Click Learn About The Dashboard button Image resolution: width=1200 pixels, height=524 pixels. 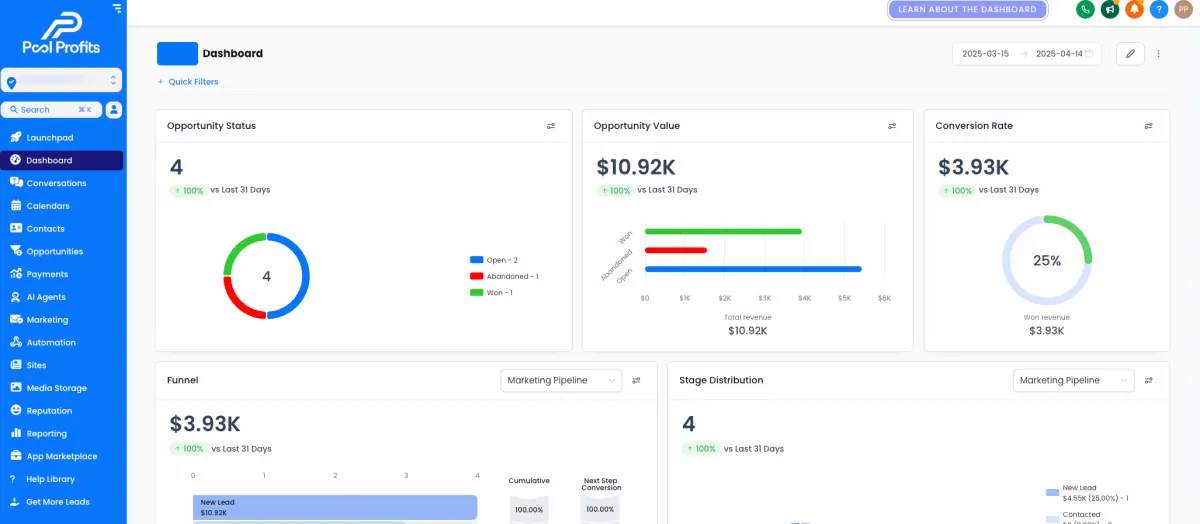(967, 9)
